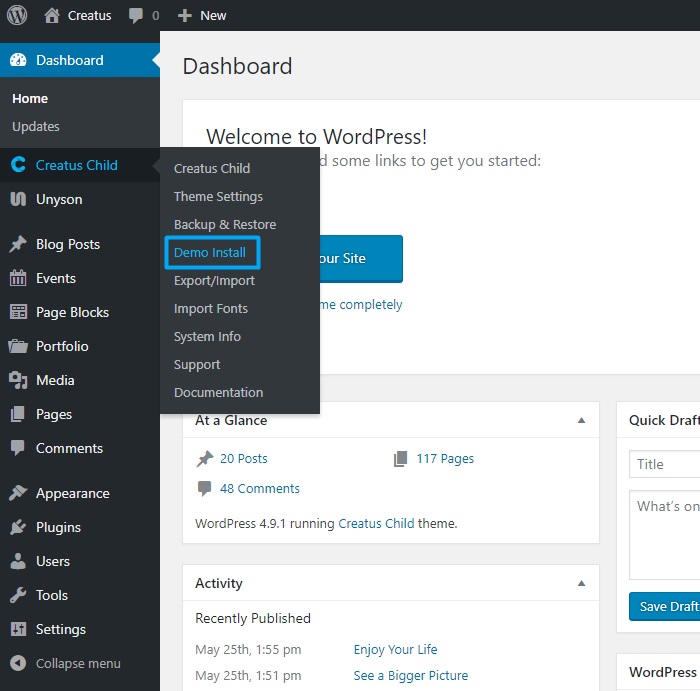700x691 pixels.
Task: Click the pages icon beside 117 Pages
Action: click(400, 458)
